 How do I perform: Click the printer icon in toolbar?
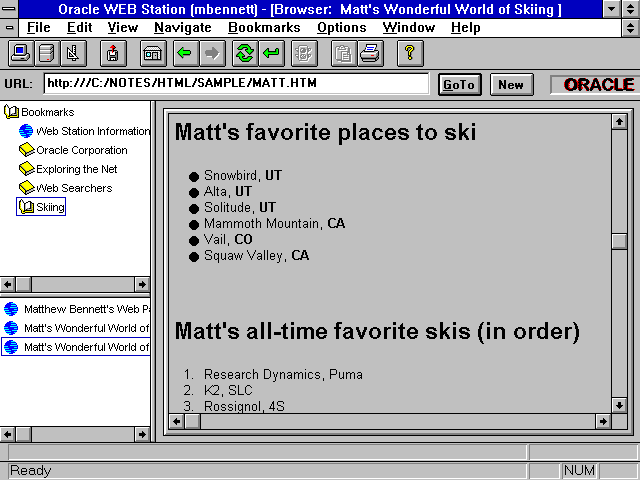click(370, 53)
